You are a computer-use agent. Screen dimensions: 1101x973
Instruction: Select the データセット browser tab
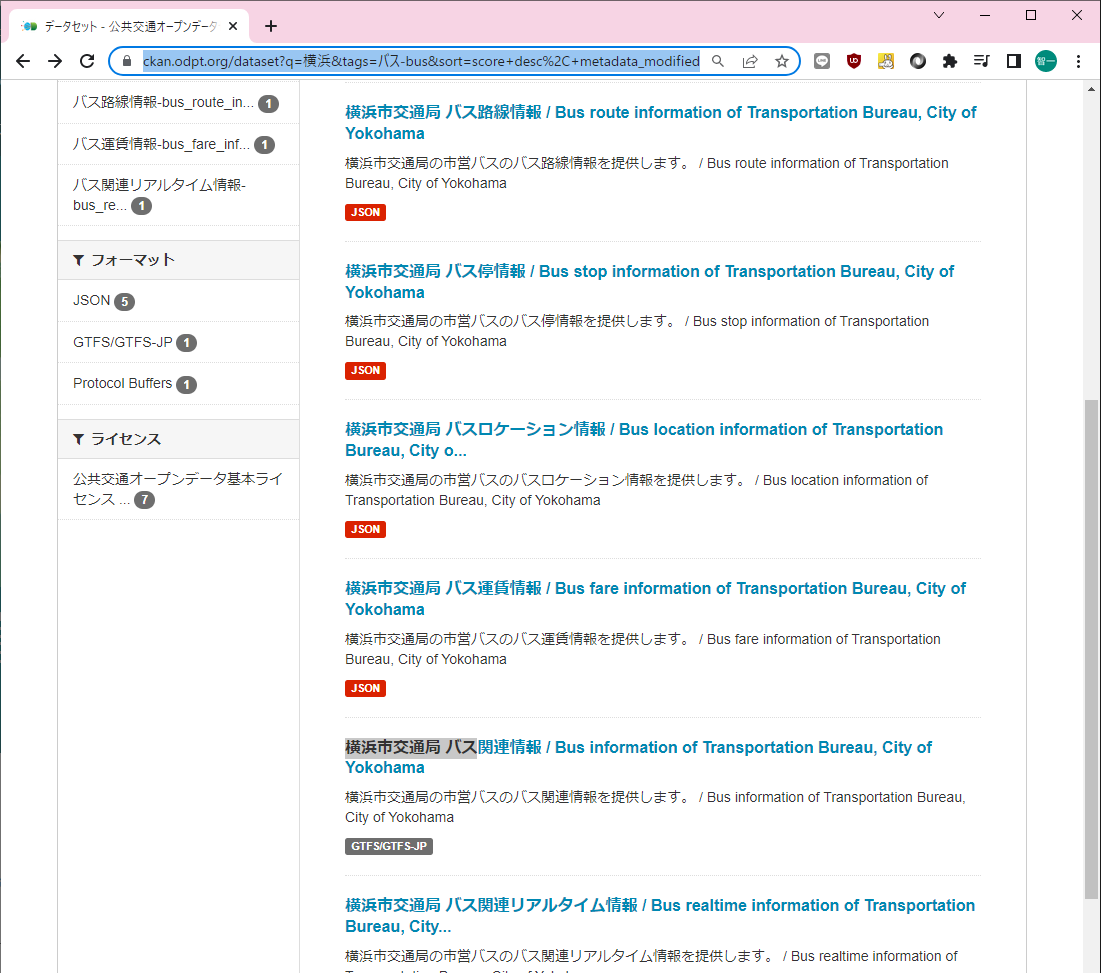(130, 26)
